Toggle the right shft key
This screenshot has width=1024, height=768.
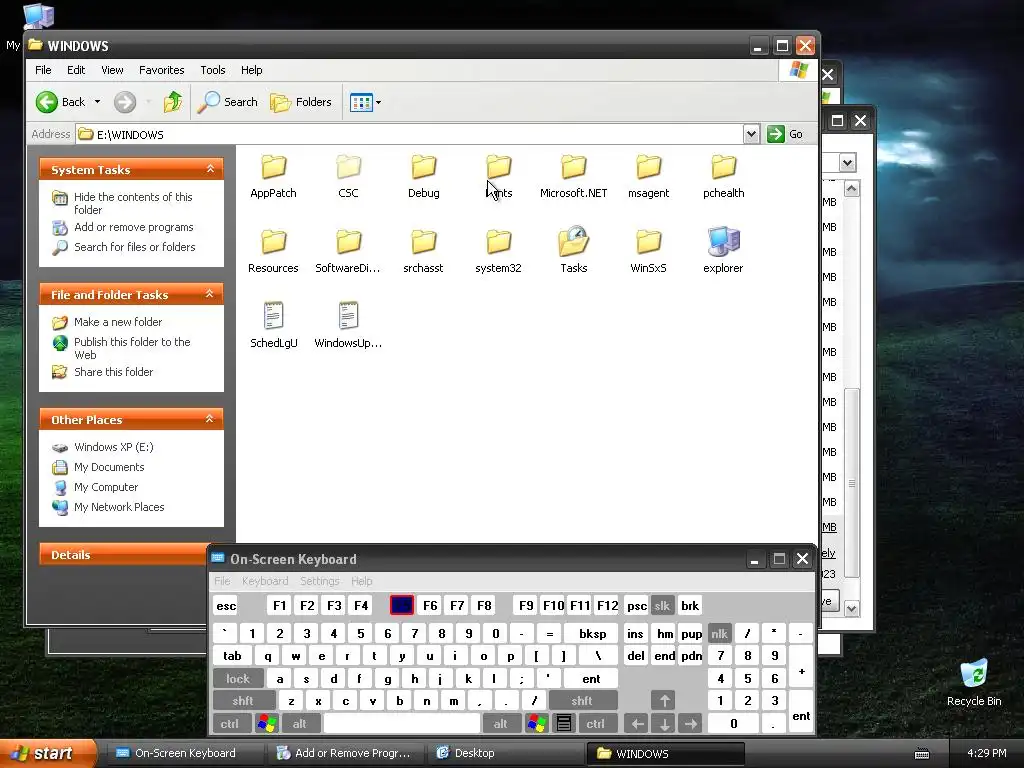[583, 701]
